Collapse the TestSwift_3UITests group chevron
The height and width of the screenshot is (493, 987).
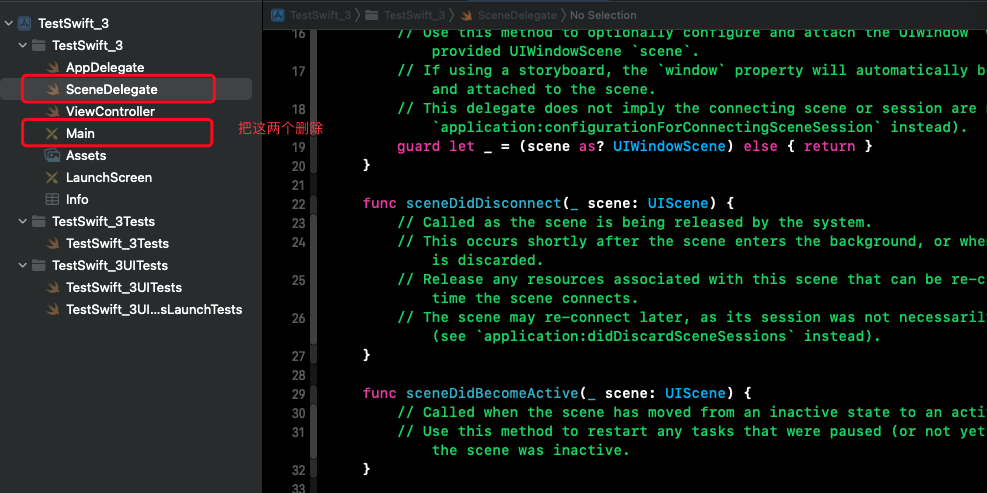[23, 265]
